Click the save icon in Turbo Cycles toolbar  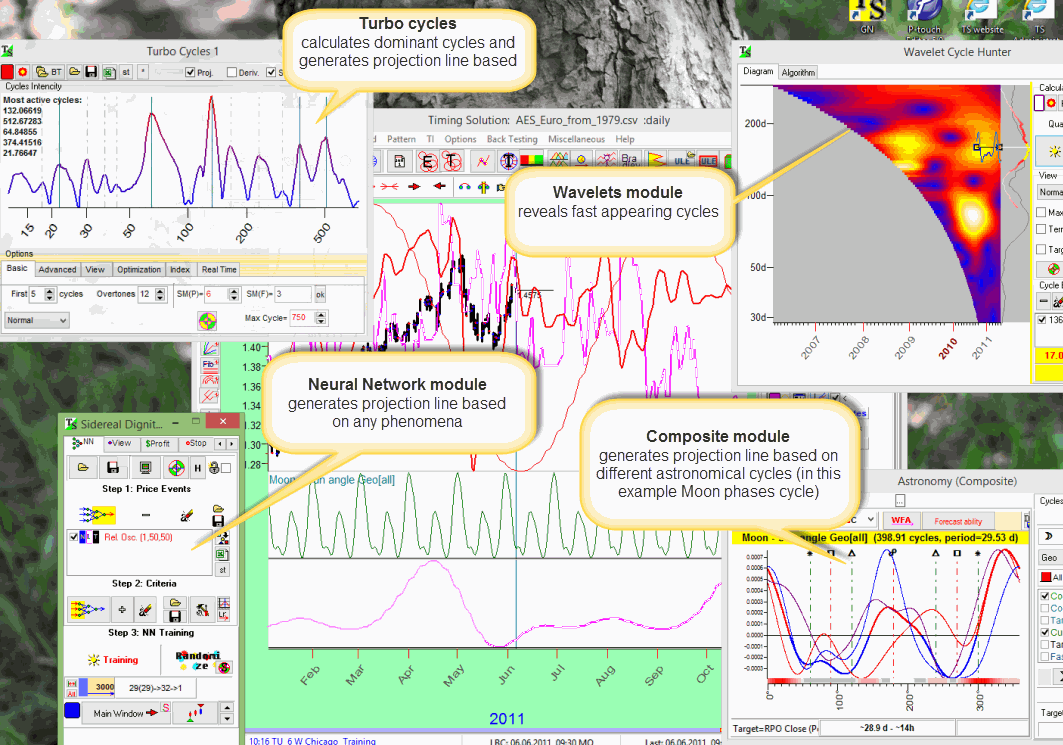[90, 72]
